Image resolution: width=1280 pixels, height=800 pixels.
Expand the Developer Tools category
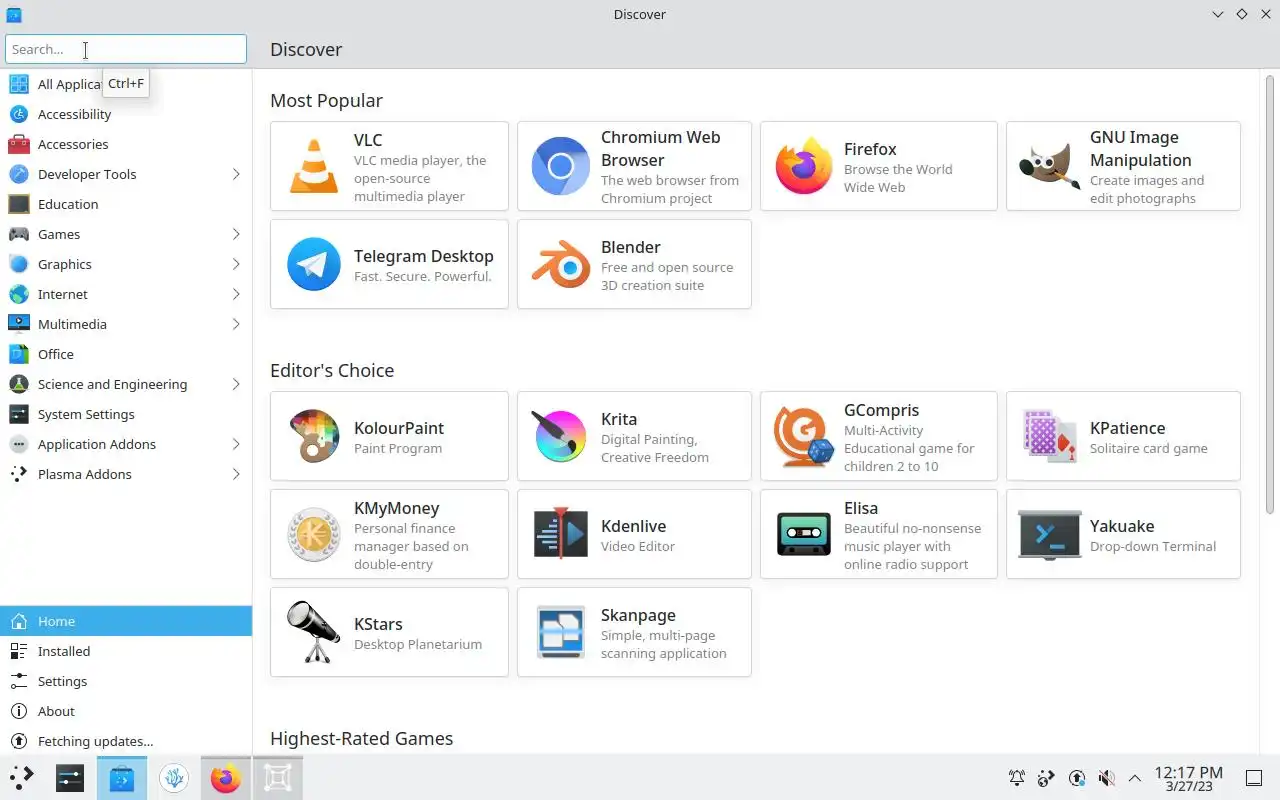tap(236, 174)
